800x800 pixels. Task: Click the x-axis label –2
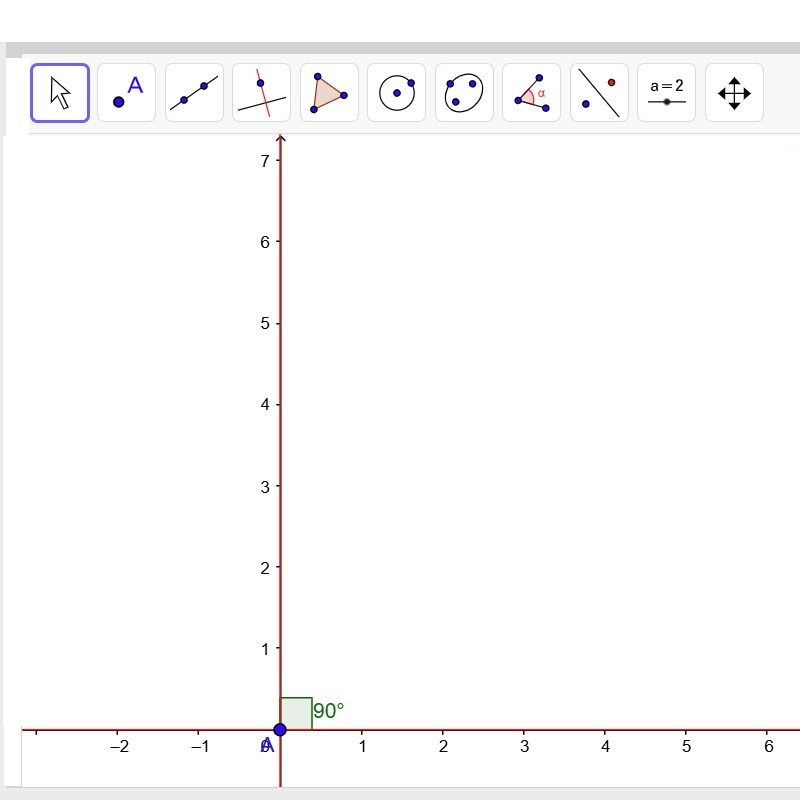(x=119, y=746)
